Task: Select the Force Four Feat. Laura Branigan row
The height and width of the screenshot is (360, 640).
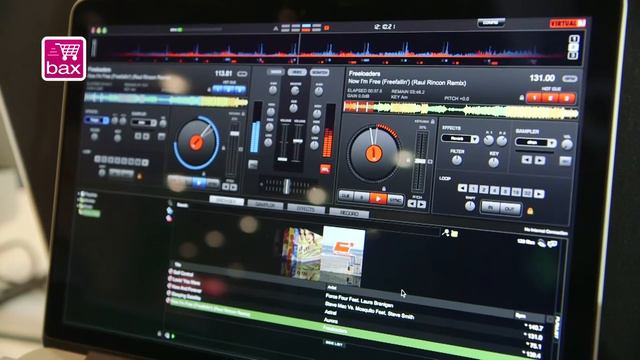Action: pyautogui.click(x=359, y=300)
